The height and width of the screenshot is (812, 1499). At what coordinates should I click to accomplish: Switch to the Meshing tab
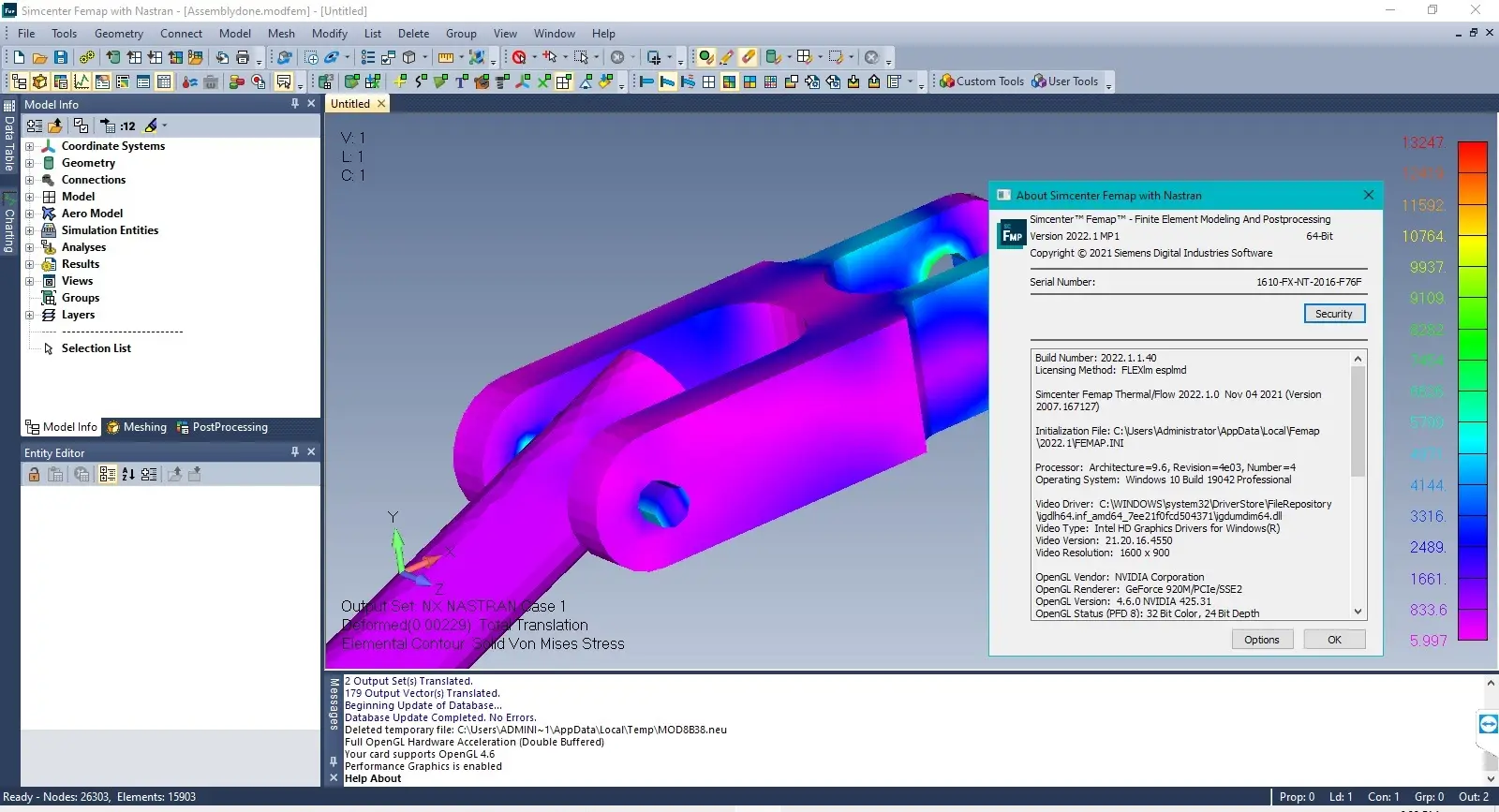[x=137, y=427]
